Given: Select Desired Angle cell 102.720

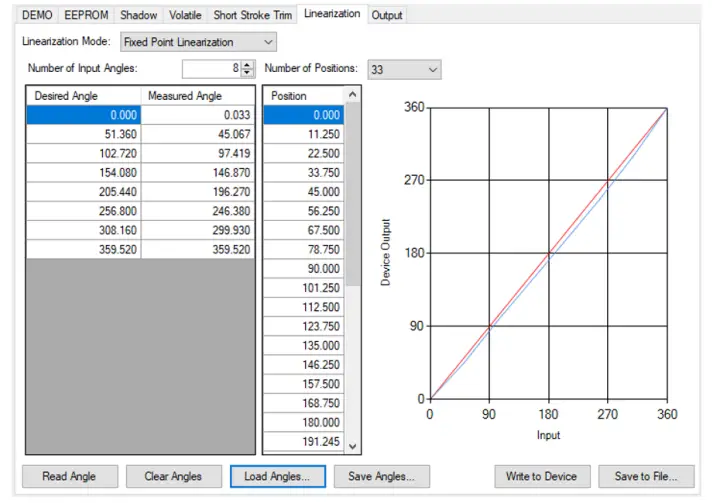Looking at the screenshot, I should coord(84,153).
